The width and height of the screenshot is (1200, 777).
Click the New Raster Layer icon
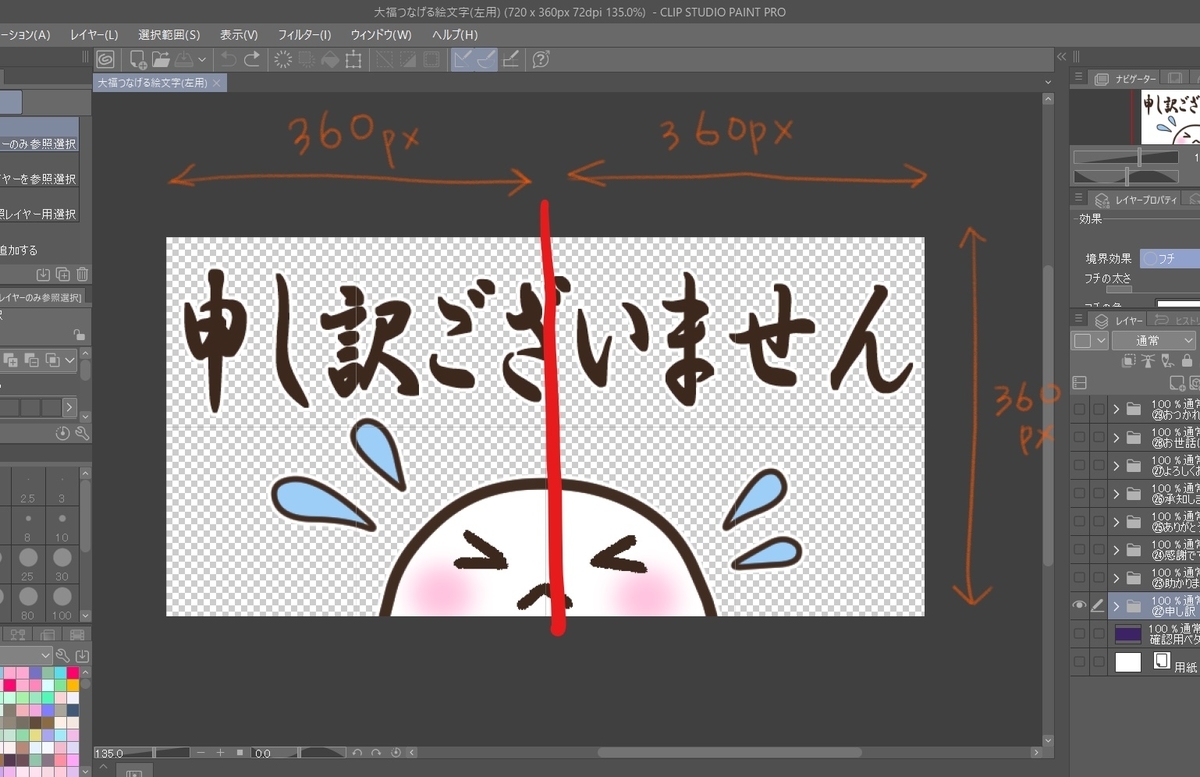[1177, 383]
